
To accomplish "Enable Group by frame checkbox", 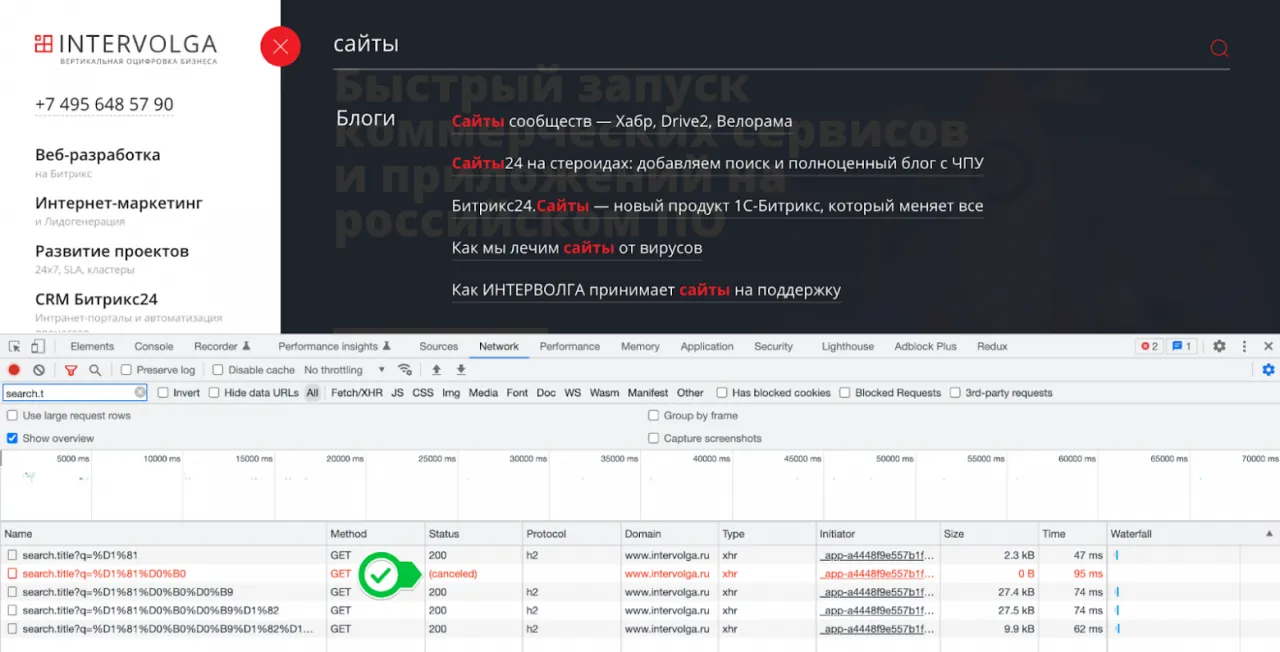I will click(654, 415).
